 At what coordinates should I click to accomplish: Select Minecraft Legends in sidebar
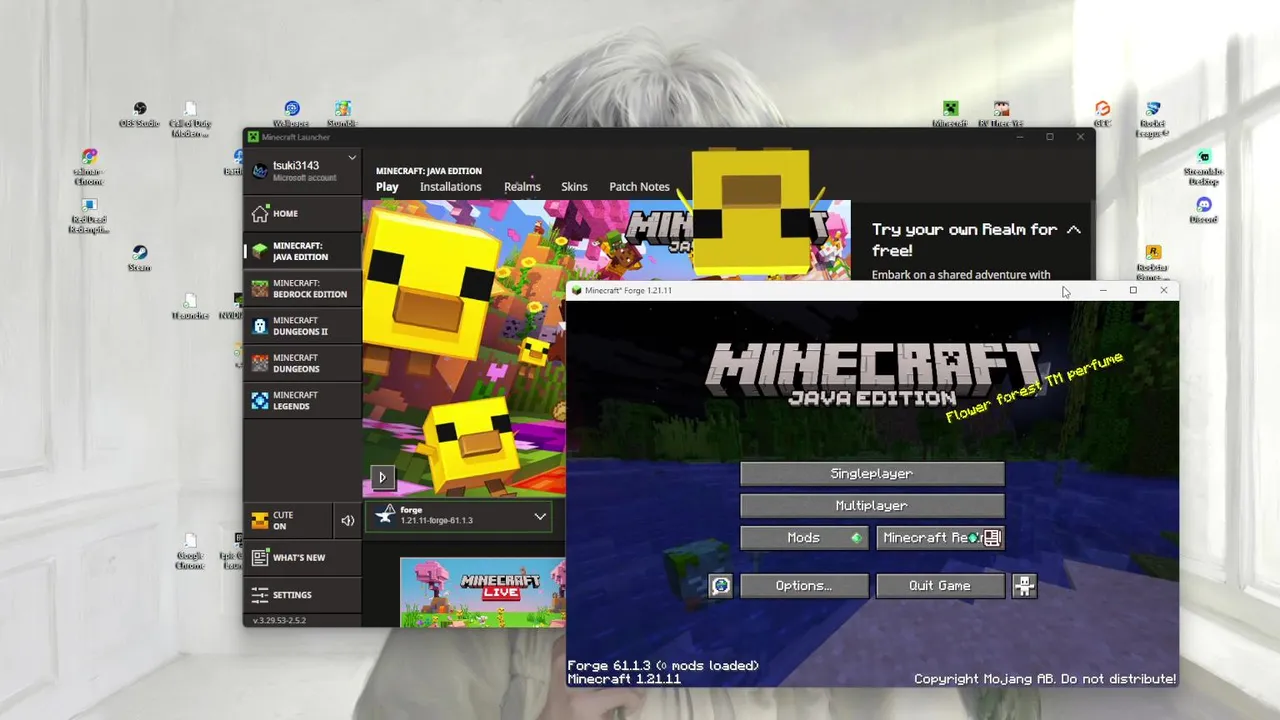(302, 400)
